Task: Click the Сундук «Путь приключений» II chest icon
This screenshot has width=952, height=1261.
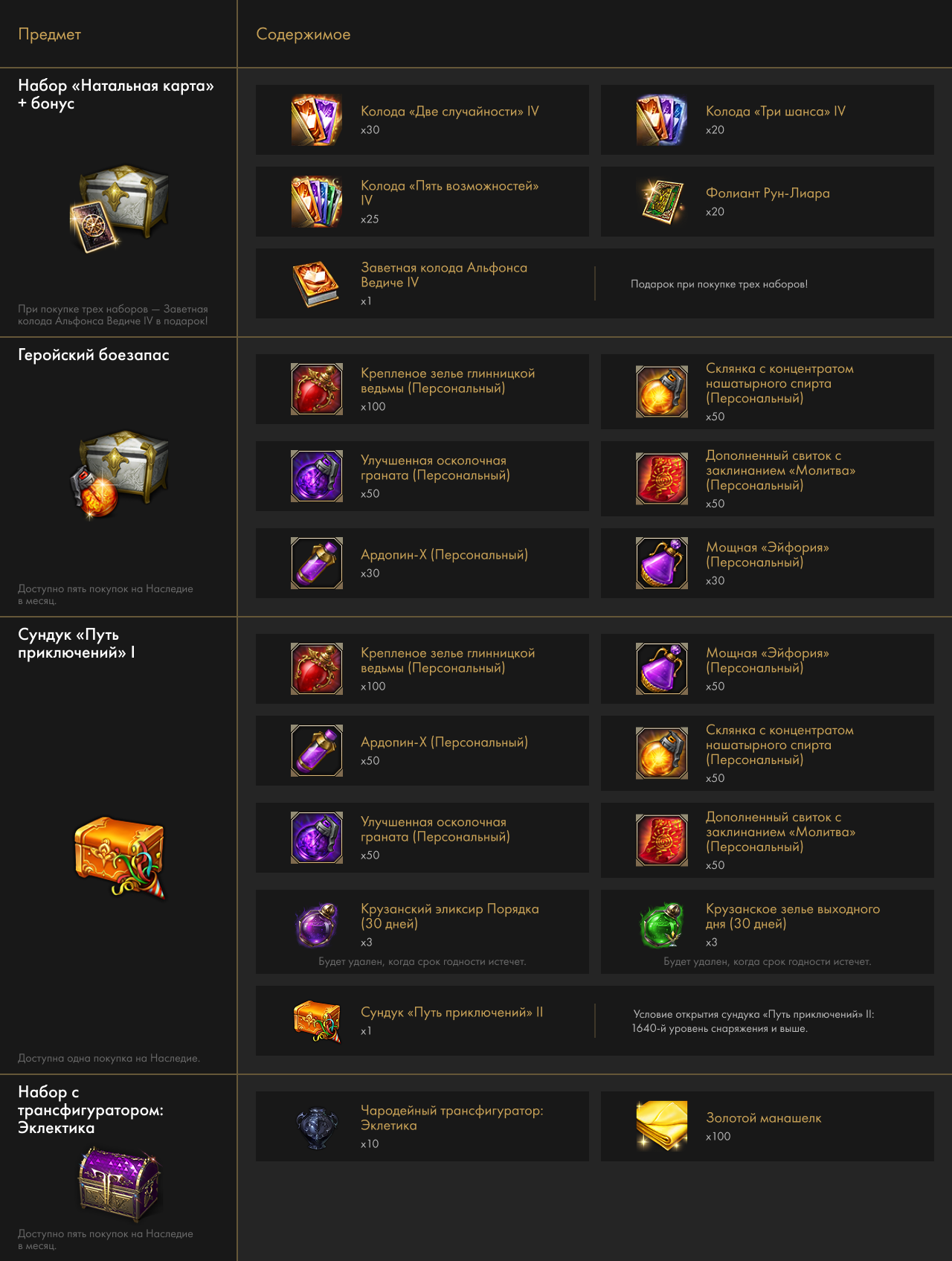Action: (317, 1021)
